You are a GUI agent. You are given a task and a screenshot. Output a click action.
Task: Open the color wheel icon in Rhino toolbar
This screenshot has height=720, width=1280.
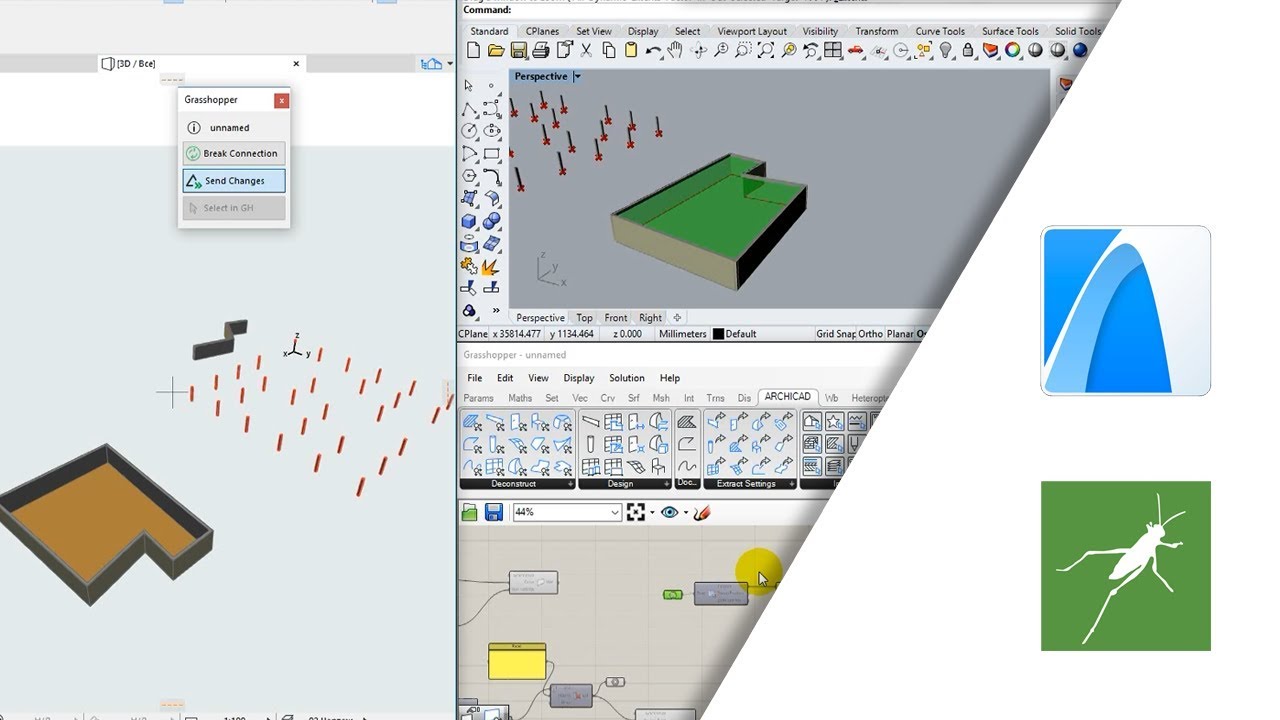pyautogui.click(x=1013, y=50)
